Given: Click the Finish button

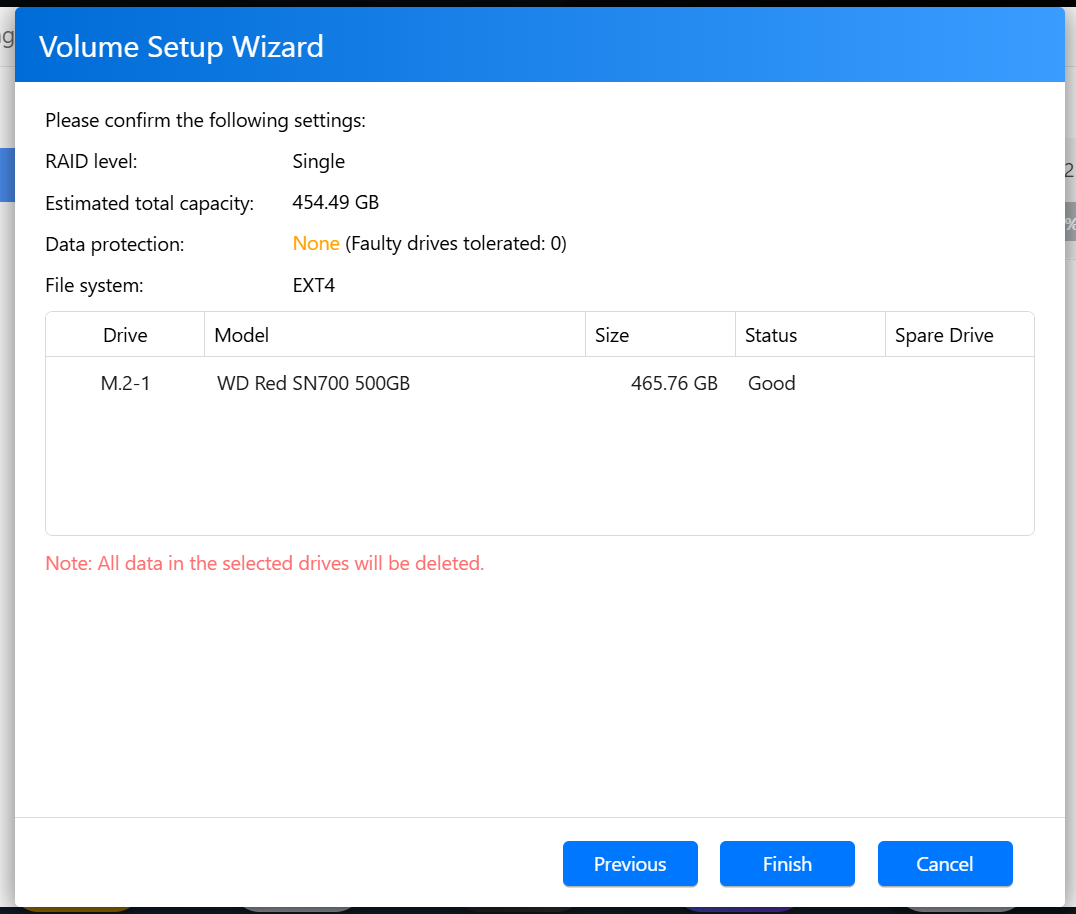Looking at the screenshot, I should [x=787, y=863].
